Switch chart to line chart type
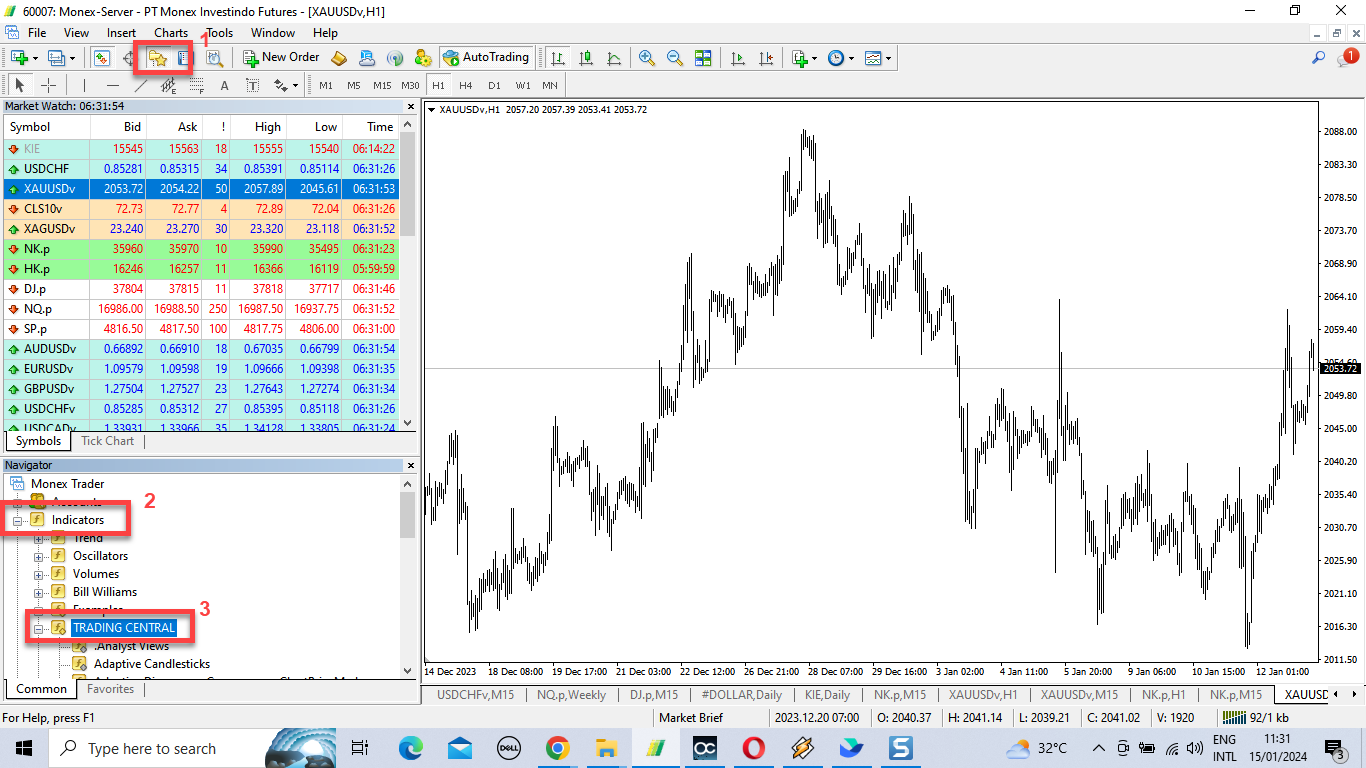 [x=613, y=58]
